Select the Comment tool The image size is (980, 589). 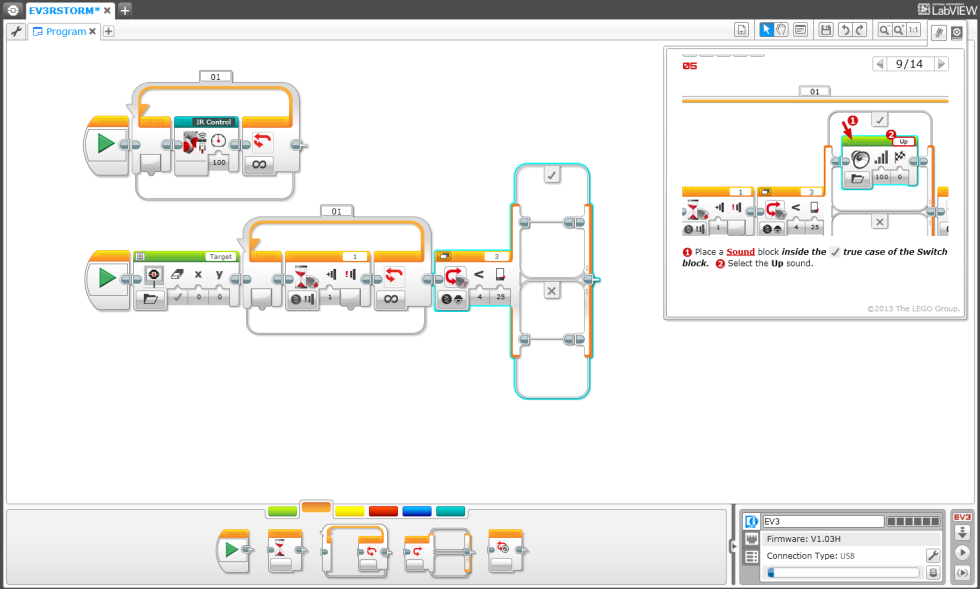click(800, 30)
